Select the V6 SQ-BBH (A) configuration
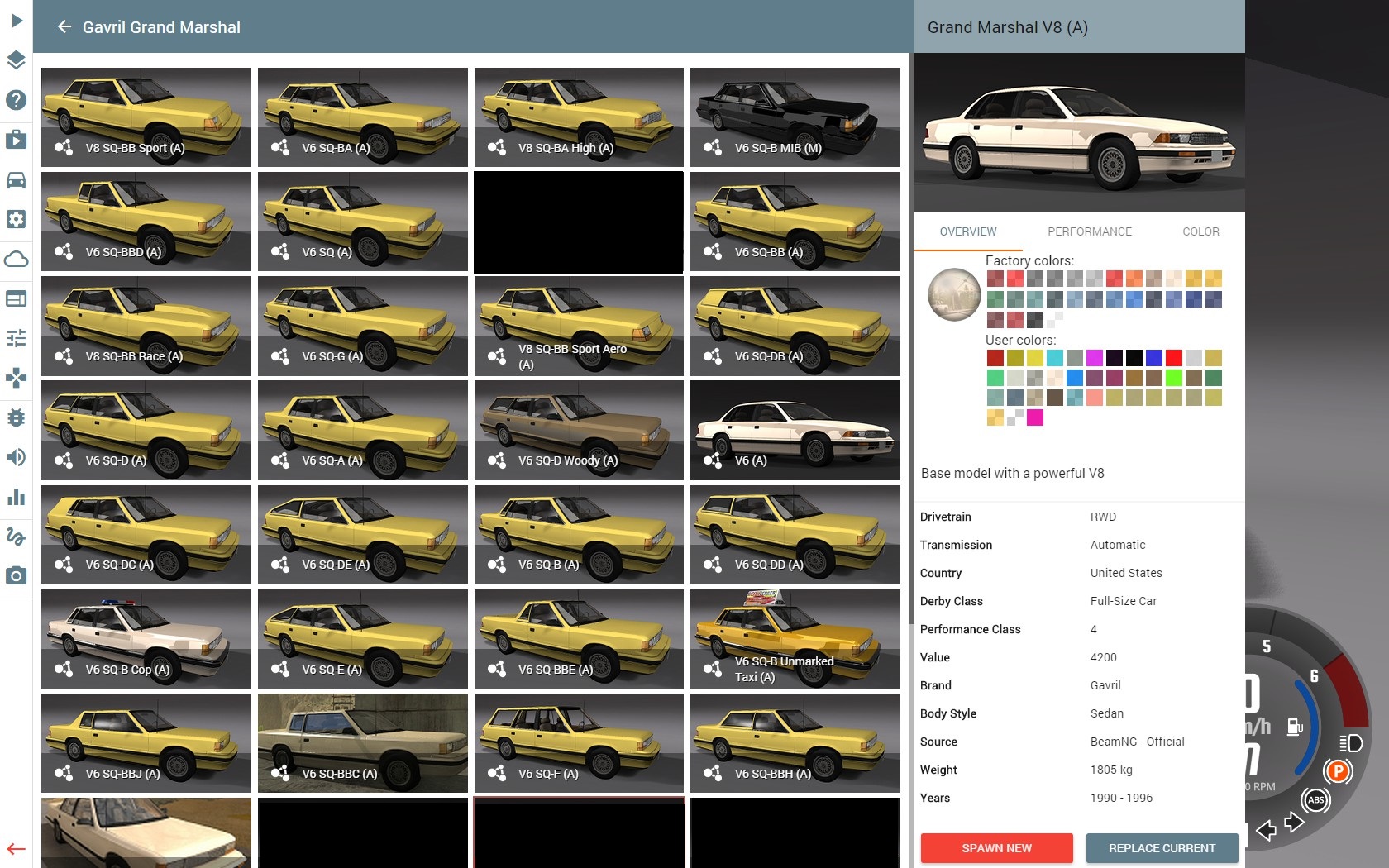 (x=795, y=743)
